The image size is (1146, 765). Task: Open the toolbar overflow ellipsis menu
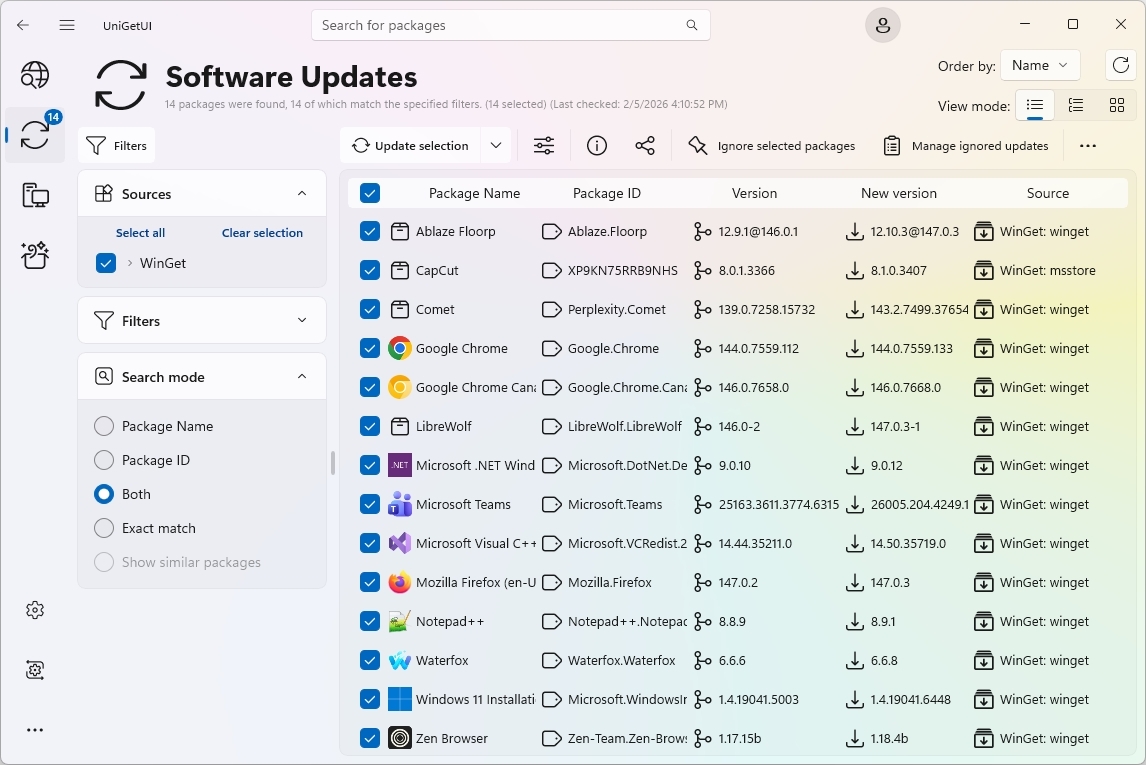click(x=1087, y=145)
